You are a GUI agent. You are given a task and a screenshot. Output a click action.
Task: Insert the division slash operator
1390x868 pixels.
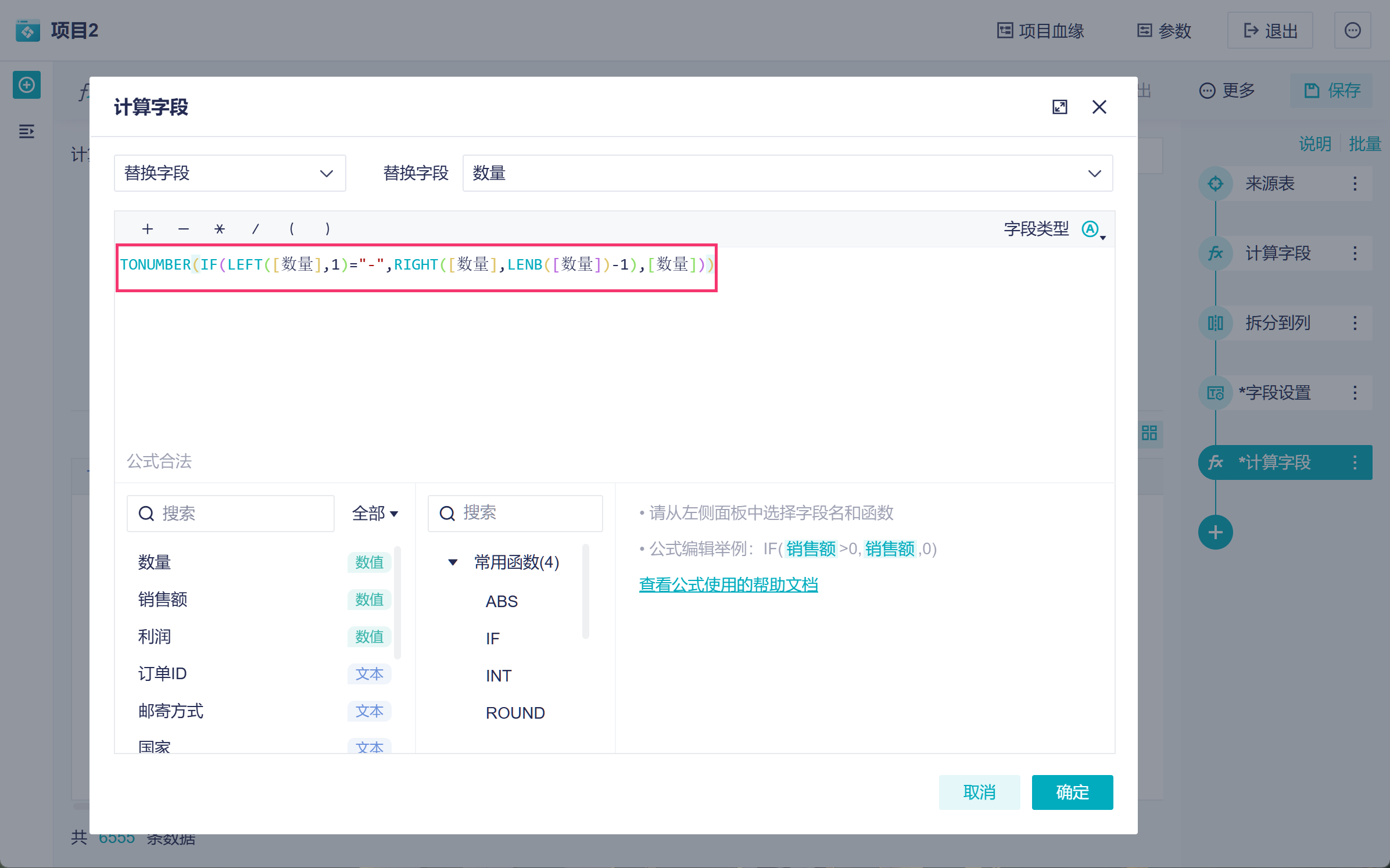[x=255, y=229]
